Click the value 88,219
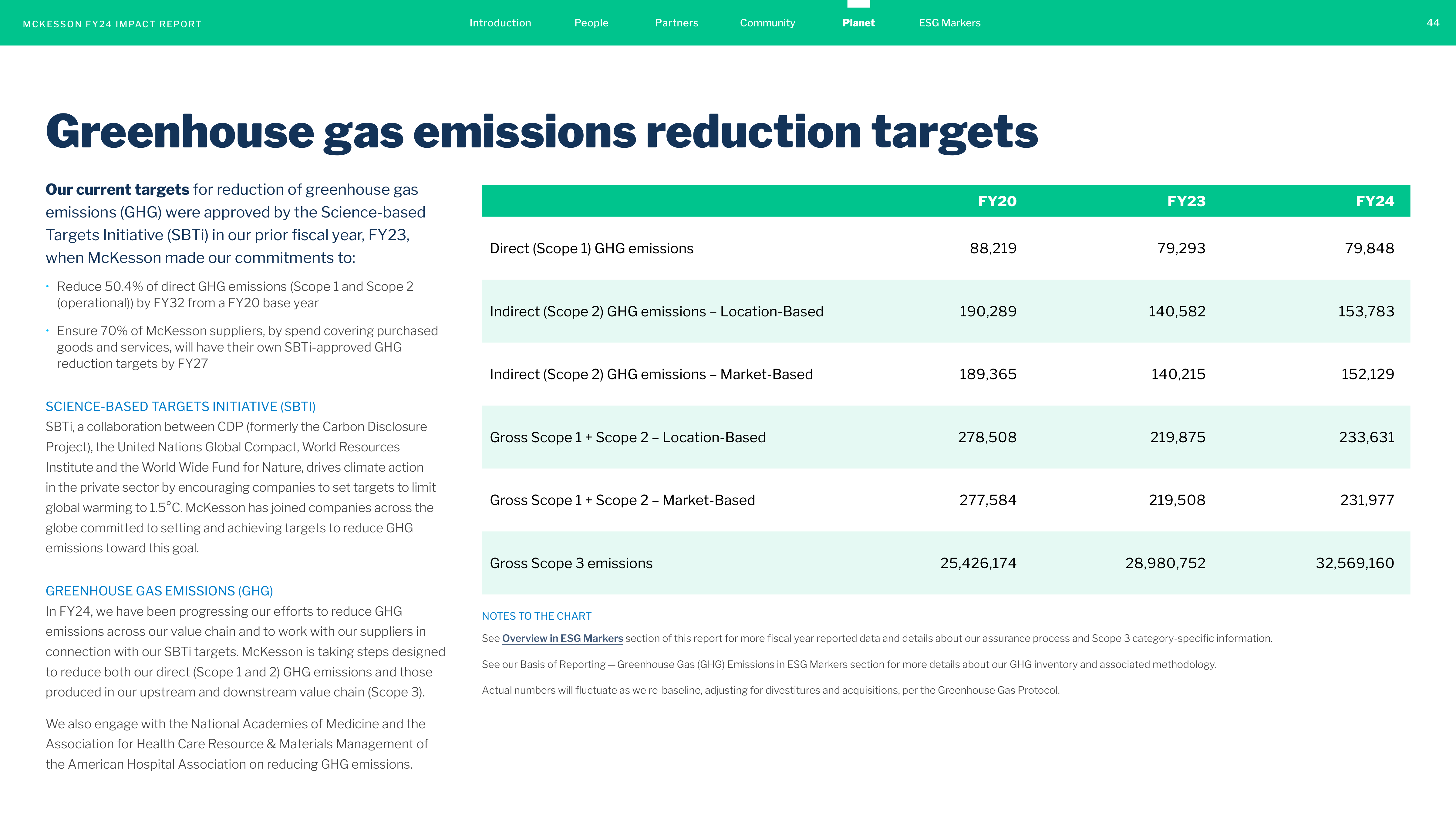The image size is (1456, 819). pos(993,248)
